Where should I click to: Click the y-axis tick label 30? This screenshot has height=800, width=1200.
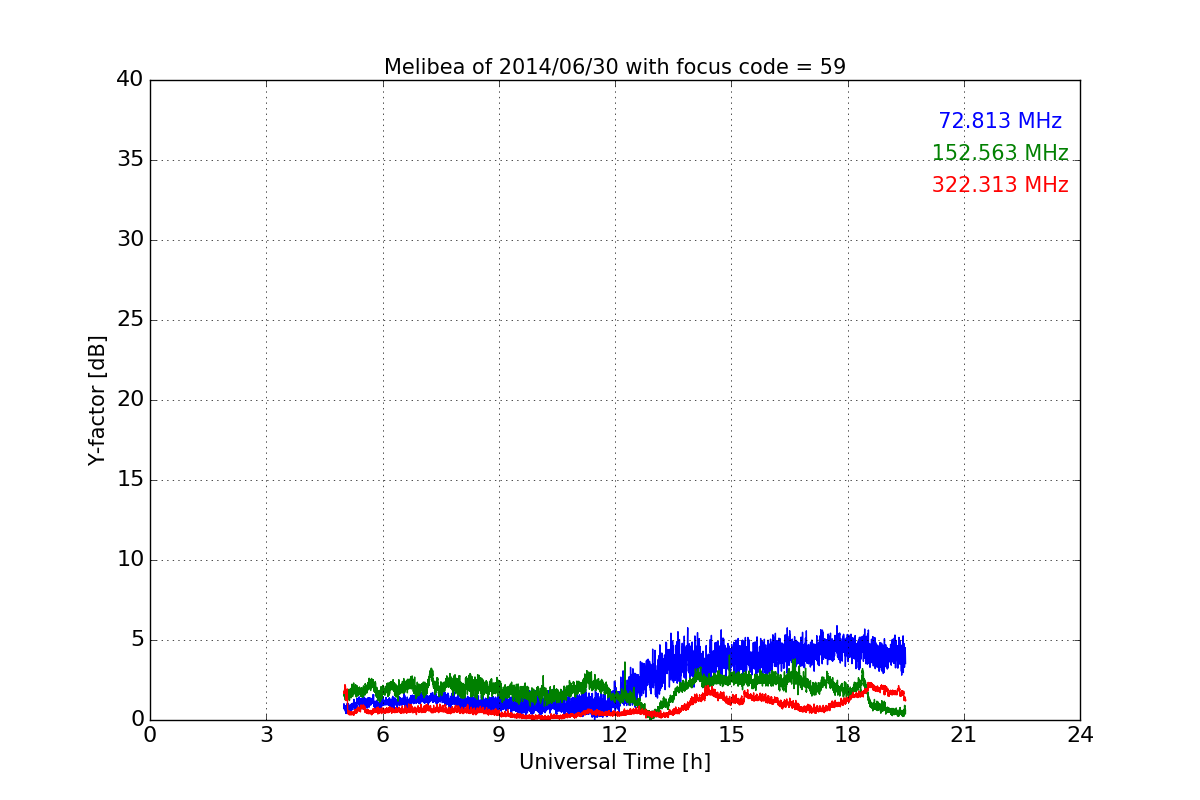130,240
